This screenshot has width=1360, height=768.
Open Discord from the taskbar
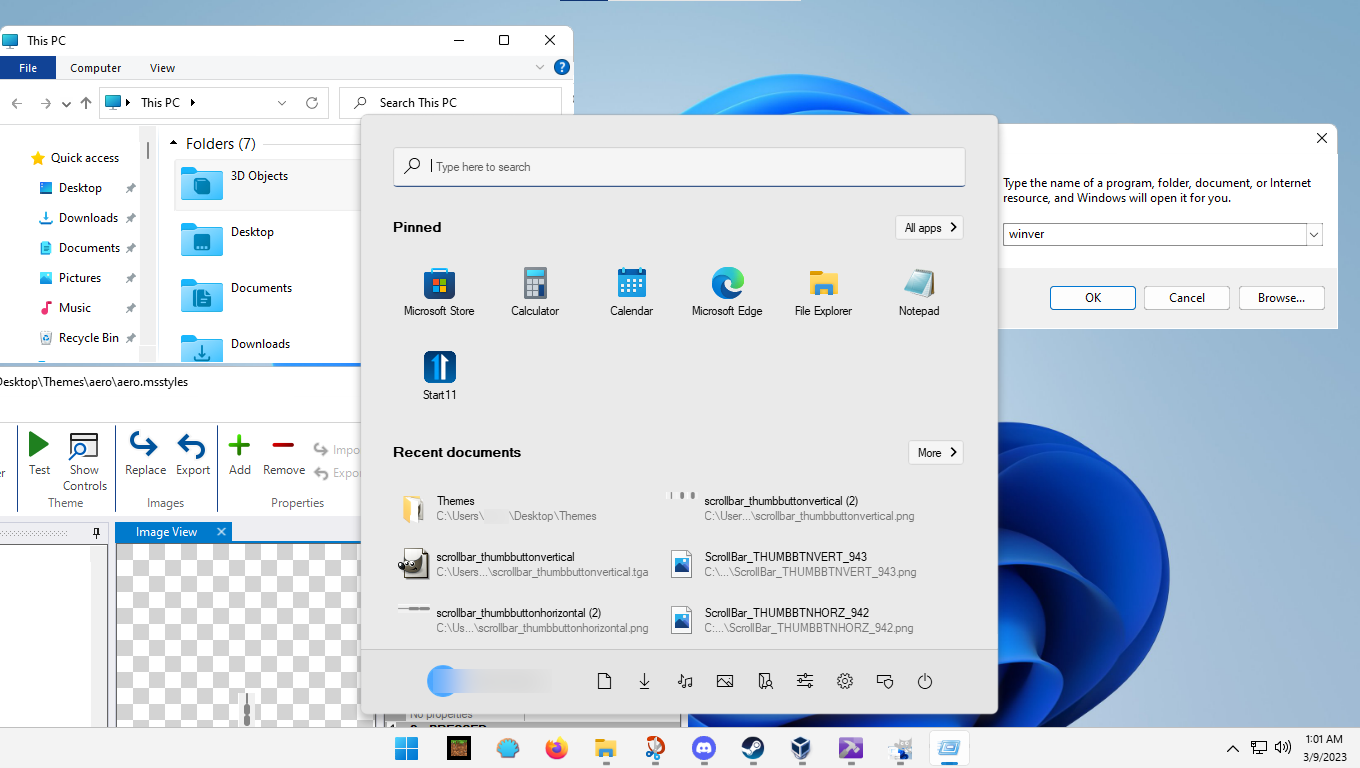click(x=703, y=748)
